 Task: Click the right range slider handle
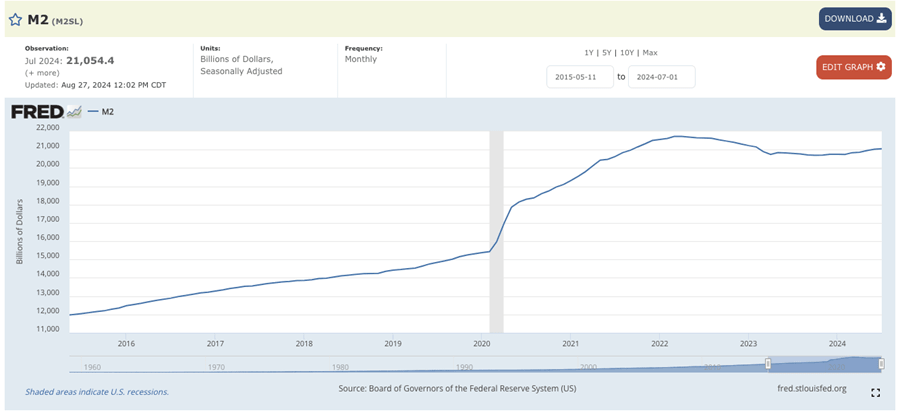[881, 364]
